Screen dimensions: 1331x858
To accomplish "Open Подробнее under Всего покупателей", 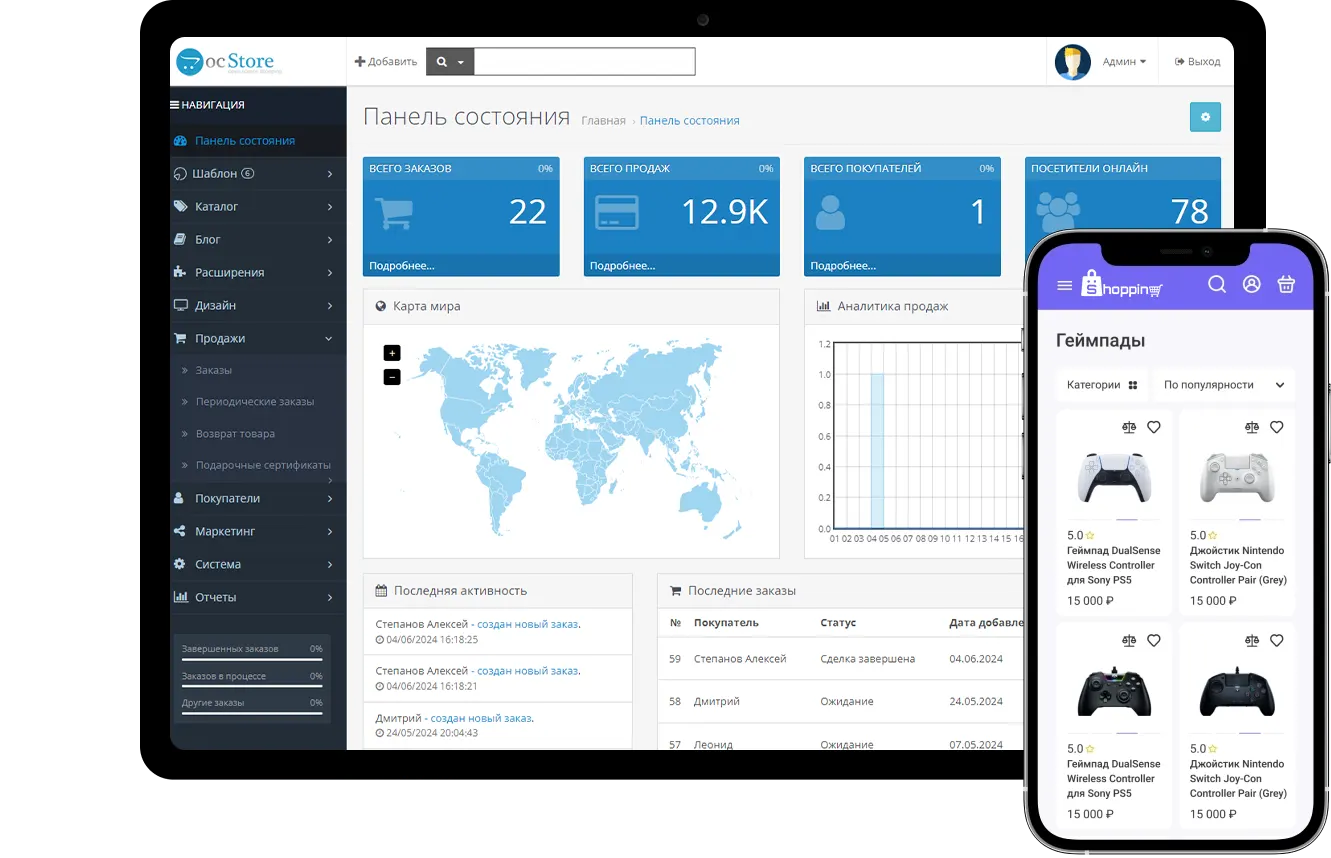I will pos(843,266).
